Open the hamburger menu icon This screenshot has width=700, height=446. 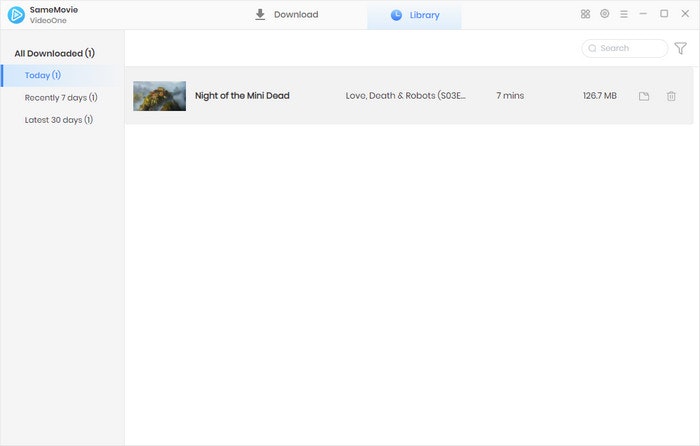[624, 14]
